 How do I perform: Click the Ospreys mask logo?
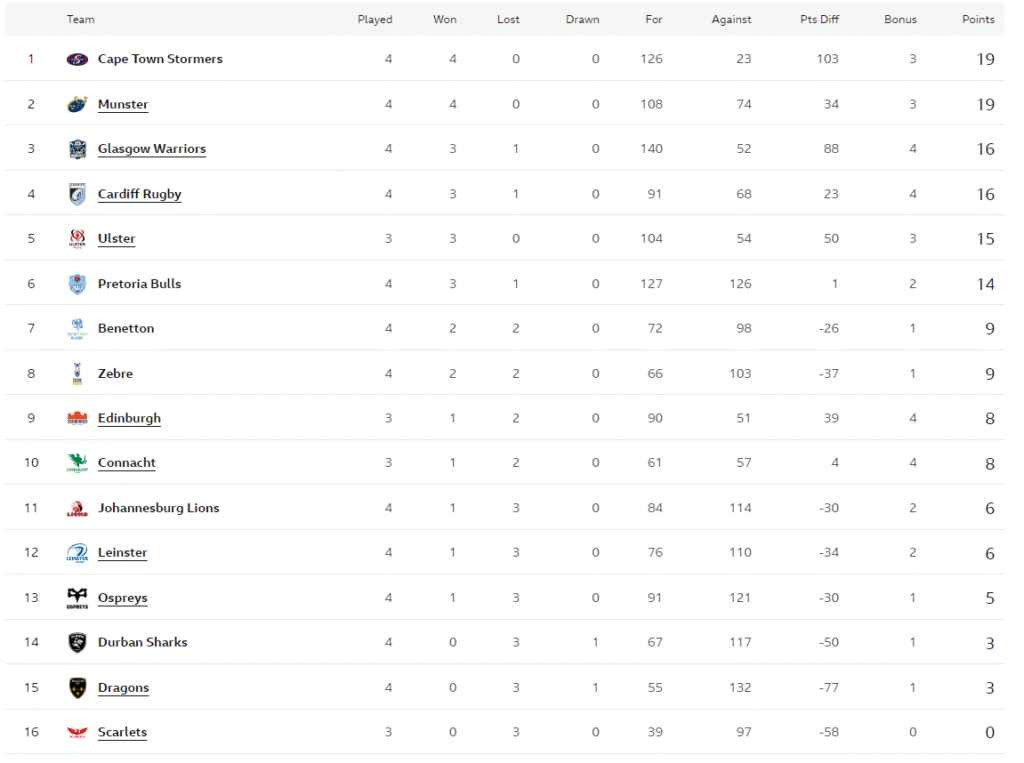[x=77, y=598]
